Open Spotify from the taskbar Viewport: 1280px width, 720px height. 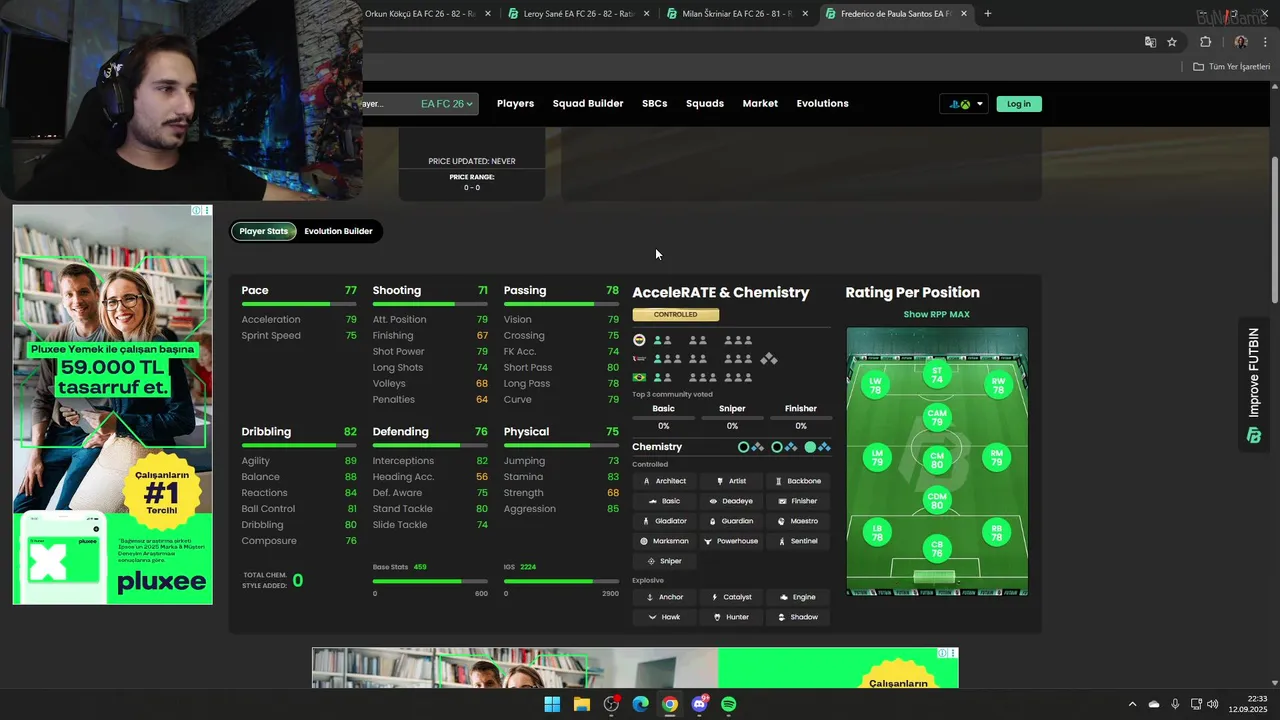tap(729, 704)
